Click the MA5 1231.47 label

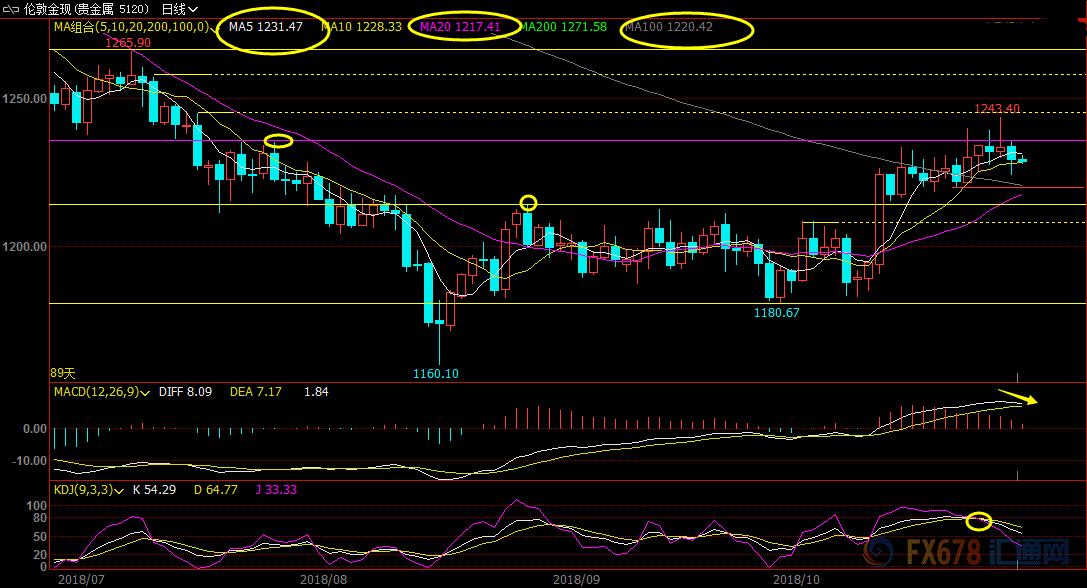(265, 27)
